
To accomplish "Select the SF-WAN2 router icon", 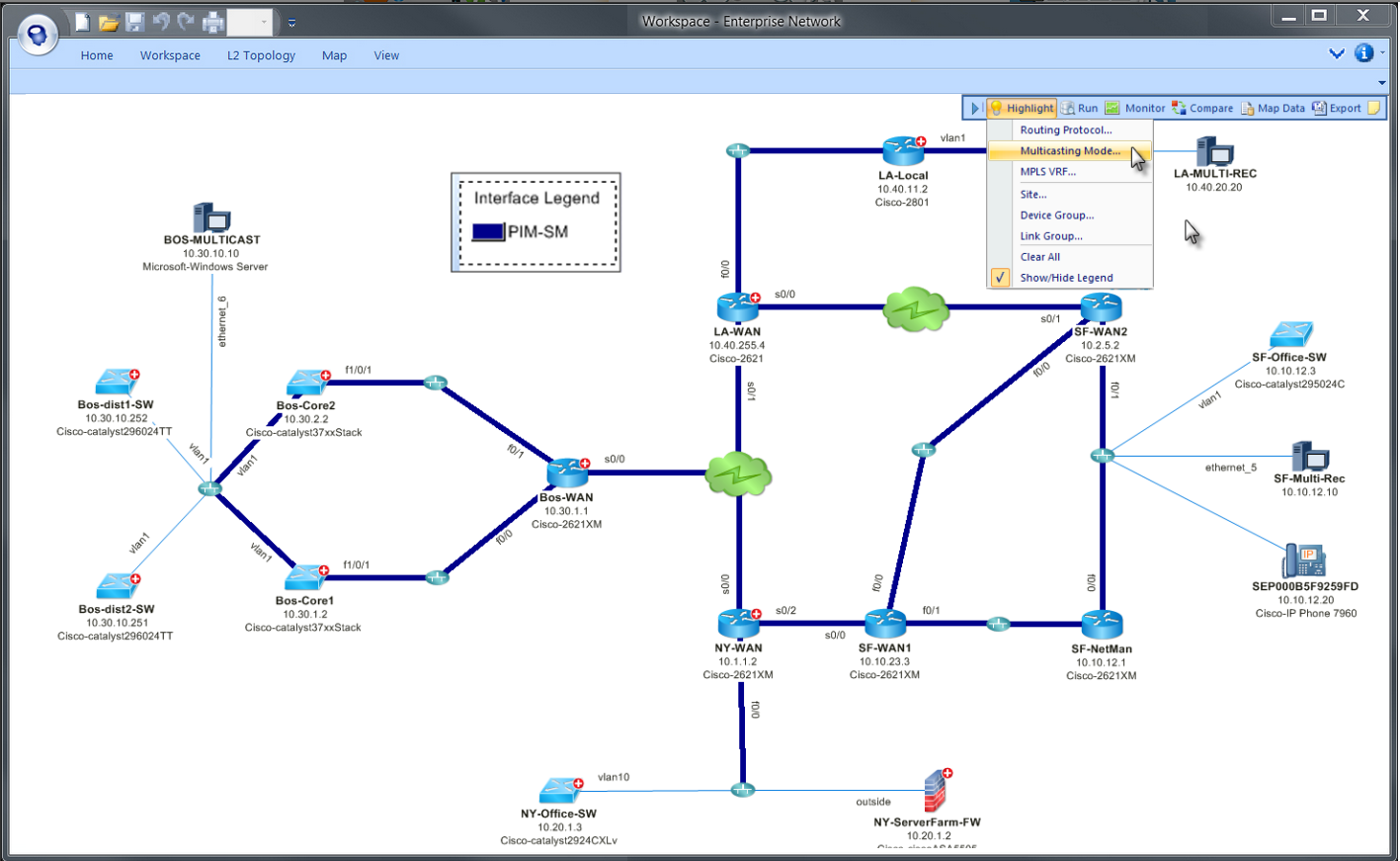I will click(x=1102, y=308).
